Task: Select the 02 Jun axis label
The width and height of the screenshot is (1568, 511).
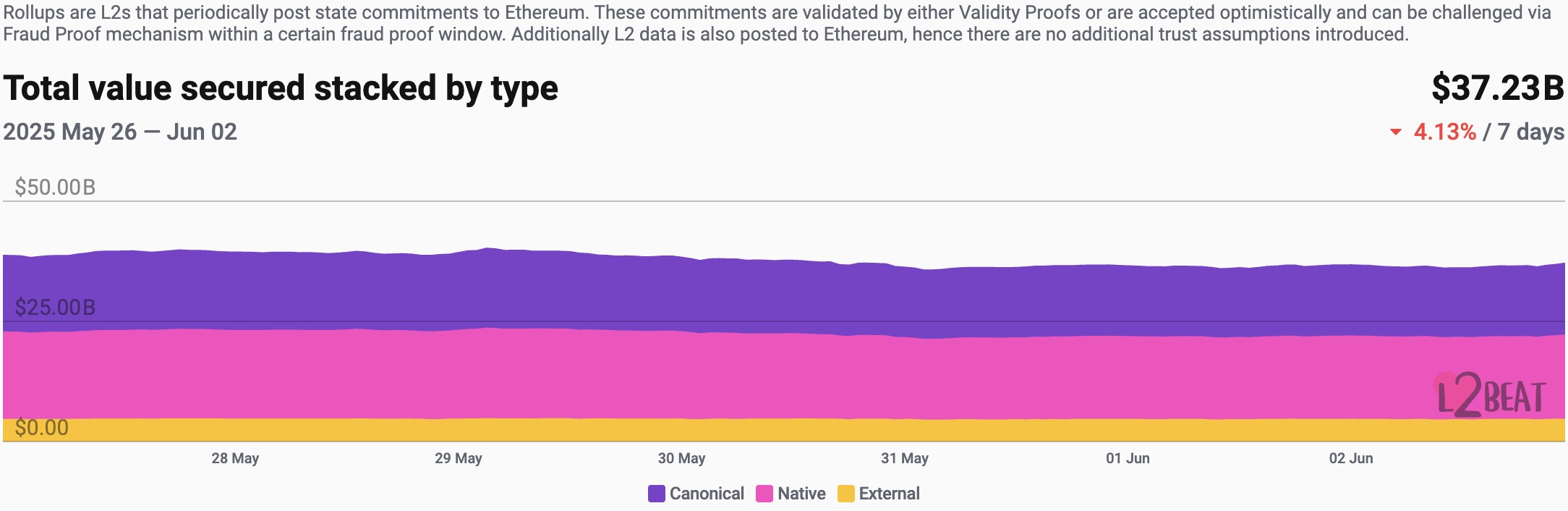Action: (x=1351, y=458)
